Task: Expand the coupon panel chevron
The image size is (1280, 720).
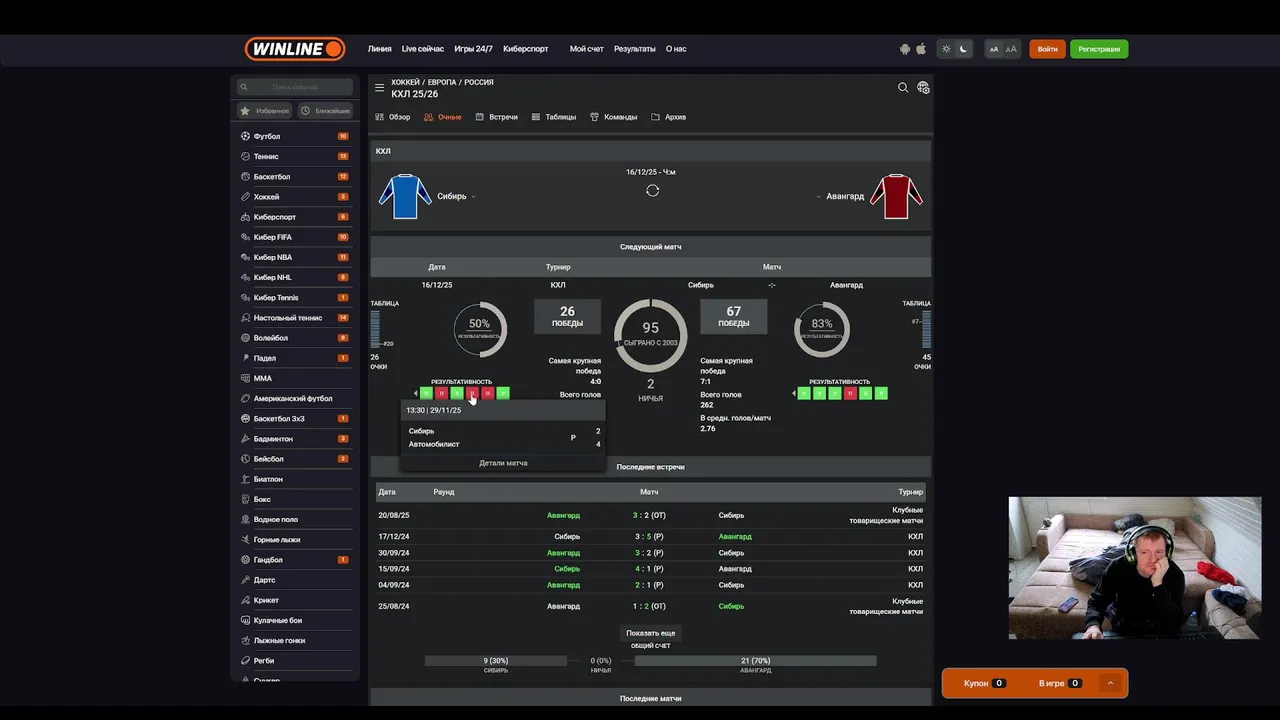Action: [x=1110, y=683]
